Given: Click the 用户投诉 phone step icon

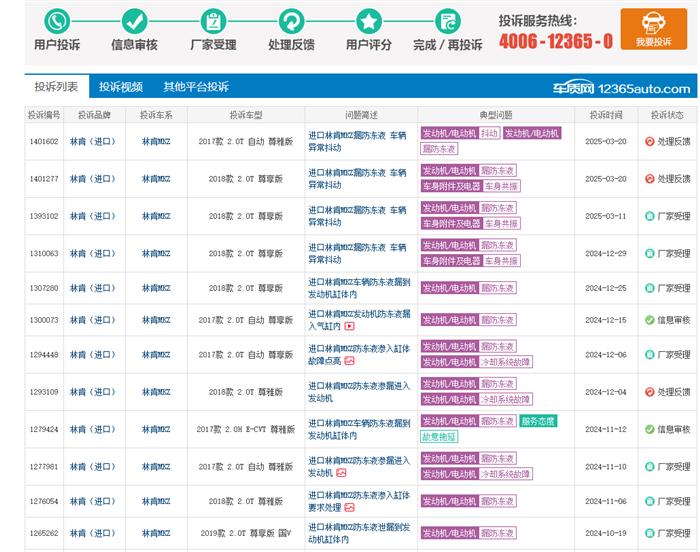Looking at the screenshot, I should coord(57,21).
